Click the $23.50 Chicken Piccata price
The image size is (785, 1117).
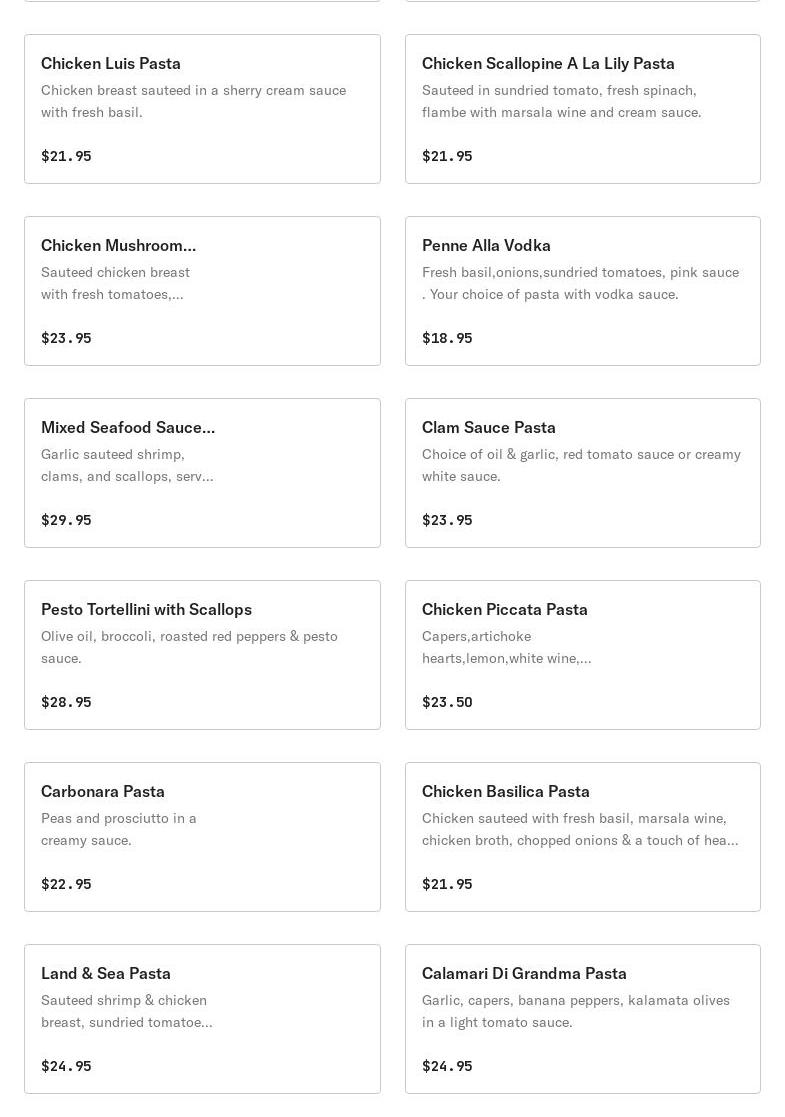447,702
